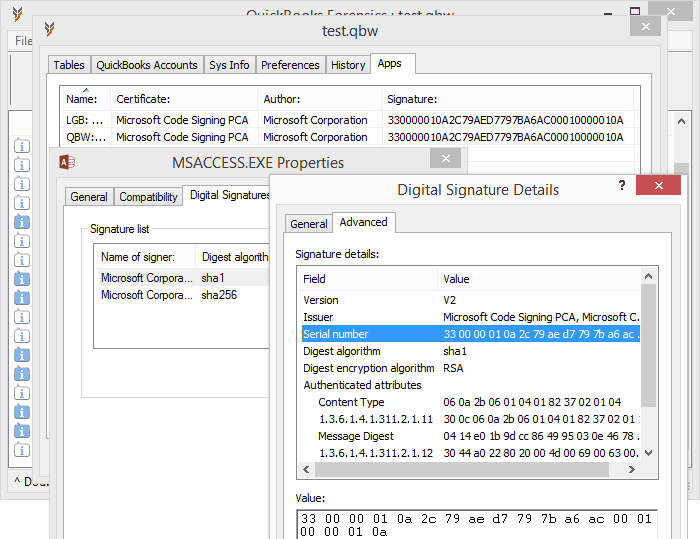This screenshot has width=700, height=539.
Task: Select the 1.3.6.1.4.1.311.2.1.11 row
Action: [x=471, y=419]
